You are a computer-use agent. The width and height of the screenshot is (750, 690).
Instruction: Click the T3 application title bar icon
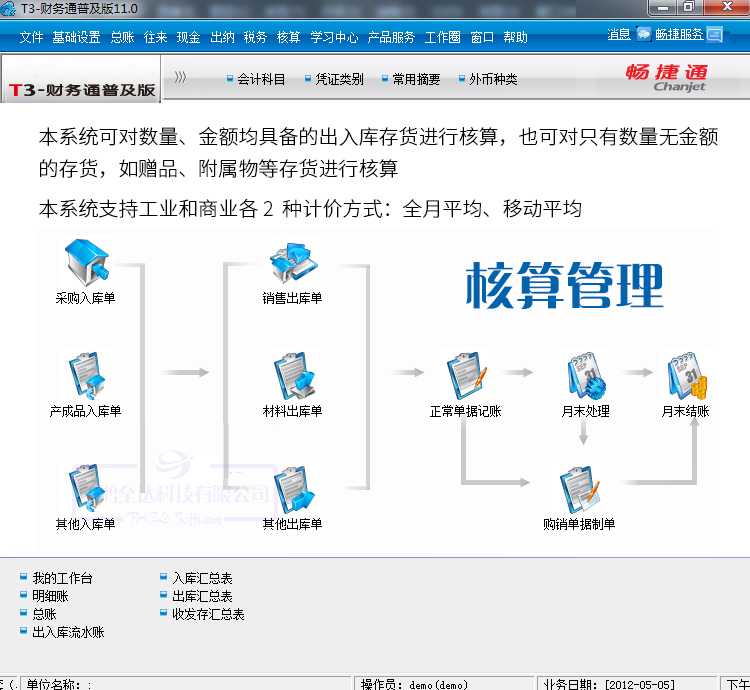click(x=8, y=8)
